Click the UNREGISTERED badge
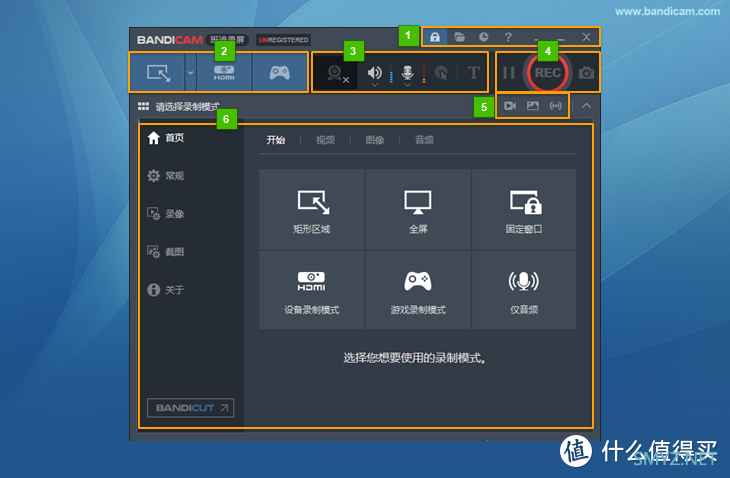This screenshot has height=478, width=730. pyautogui.click(x=284, y=40)
